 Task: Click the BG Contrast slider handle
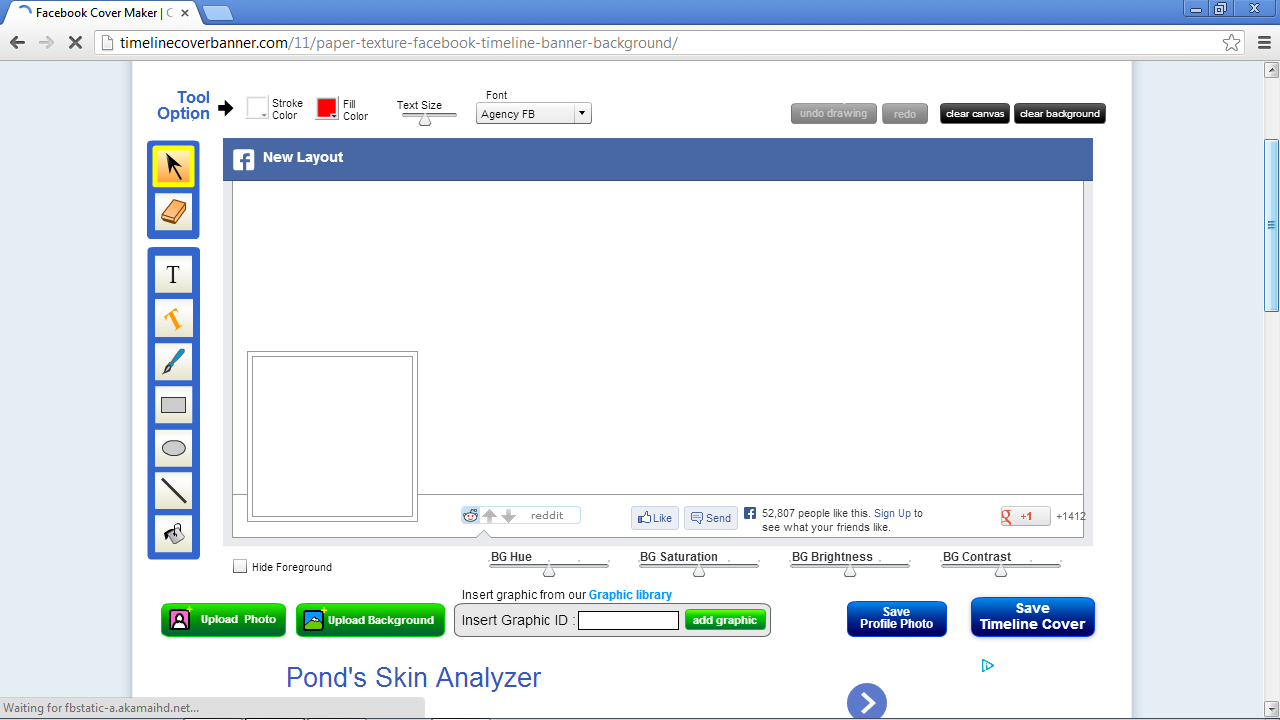1001,570
